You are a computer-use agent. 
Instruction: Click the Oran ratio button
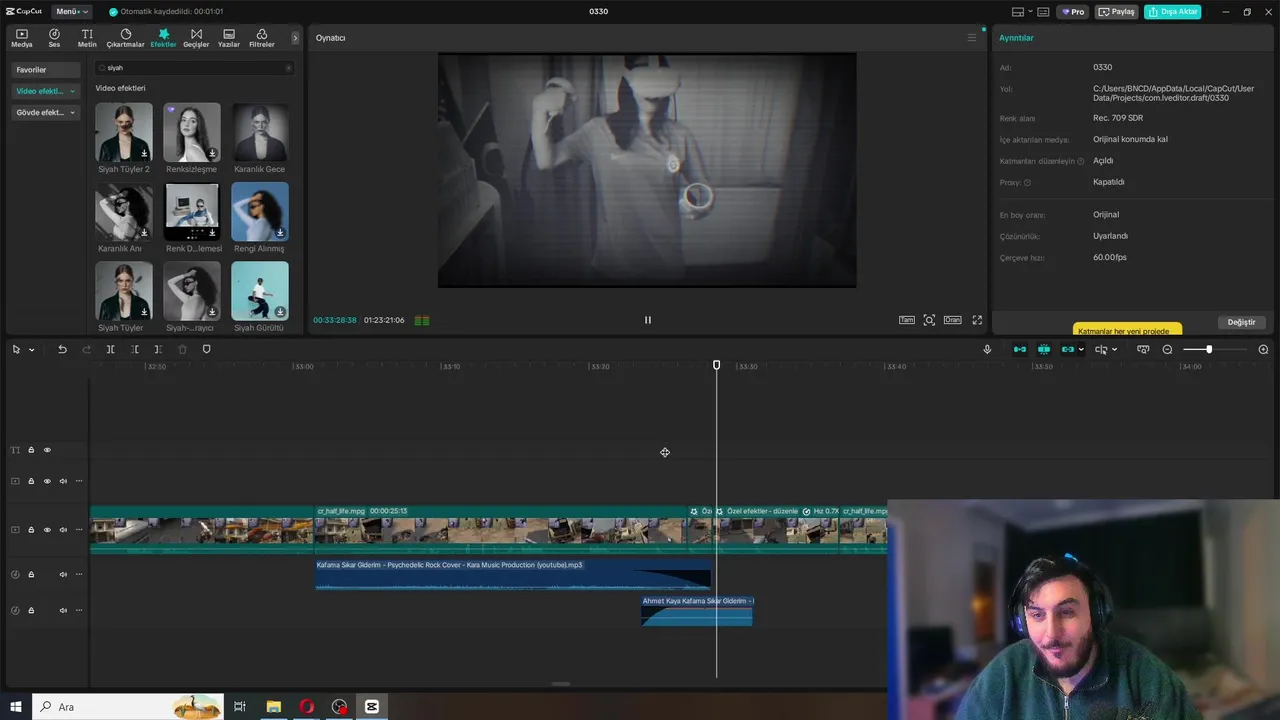pyautogui.click(x=952, y=320)
